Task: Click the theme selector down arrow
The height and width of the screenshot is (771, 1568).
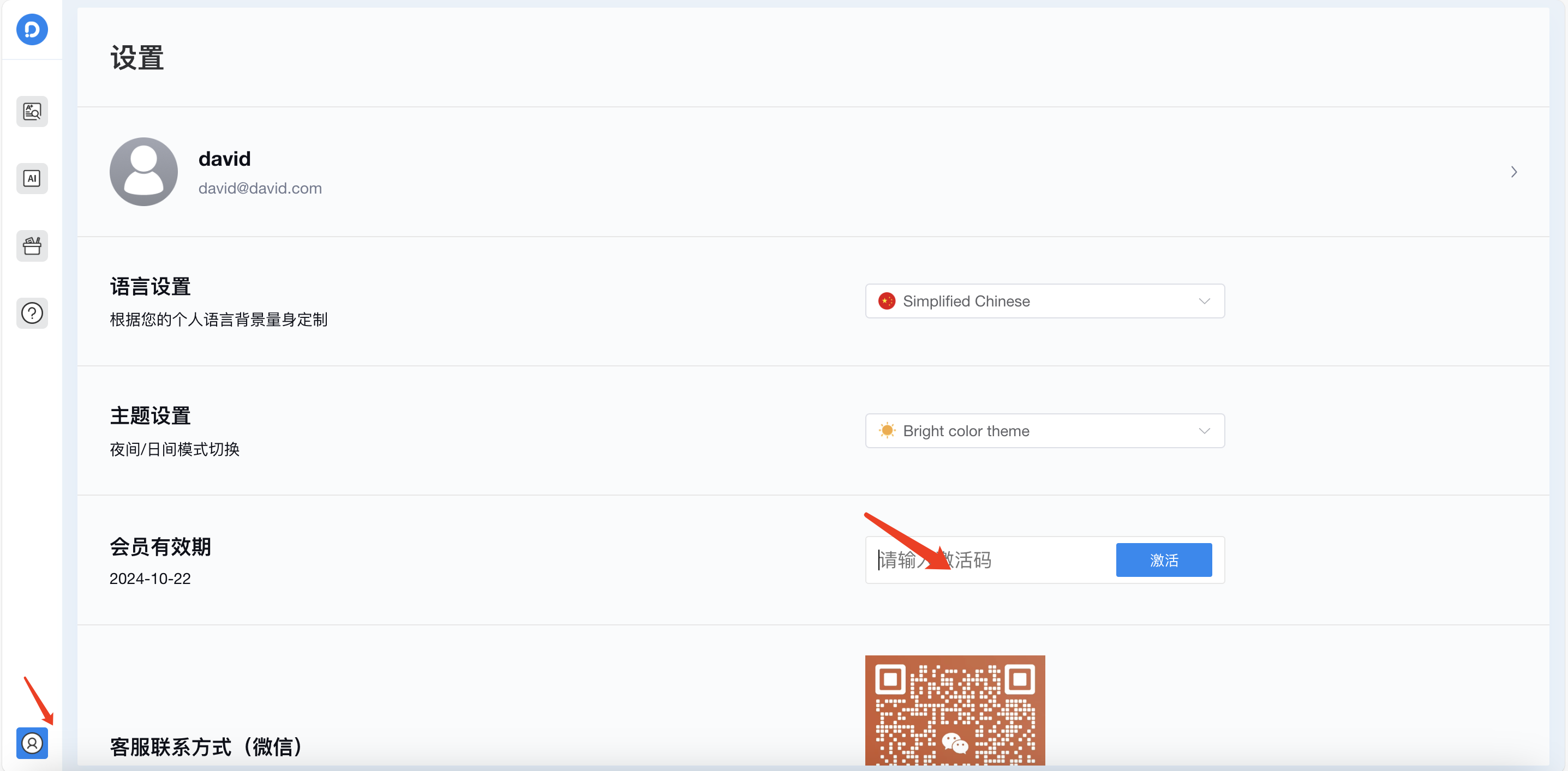Action: click(1204, 431)
